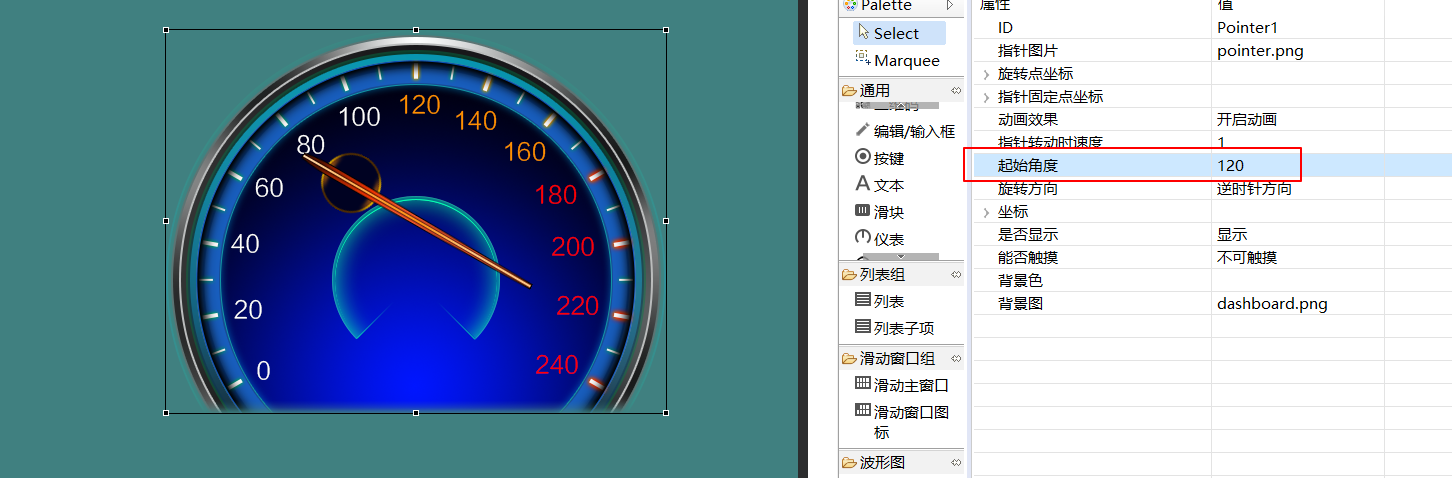Click the top-left selection handle of the gauge
The height and width of the screenshot is (478, 1452).
[x=166, y=30]
